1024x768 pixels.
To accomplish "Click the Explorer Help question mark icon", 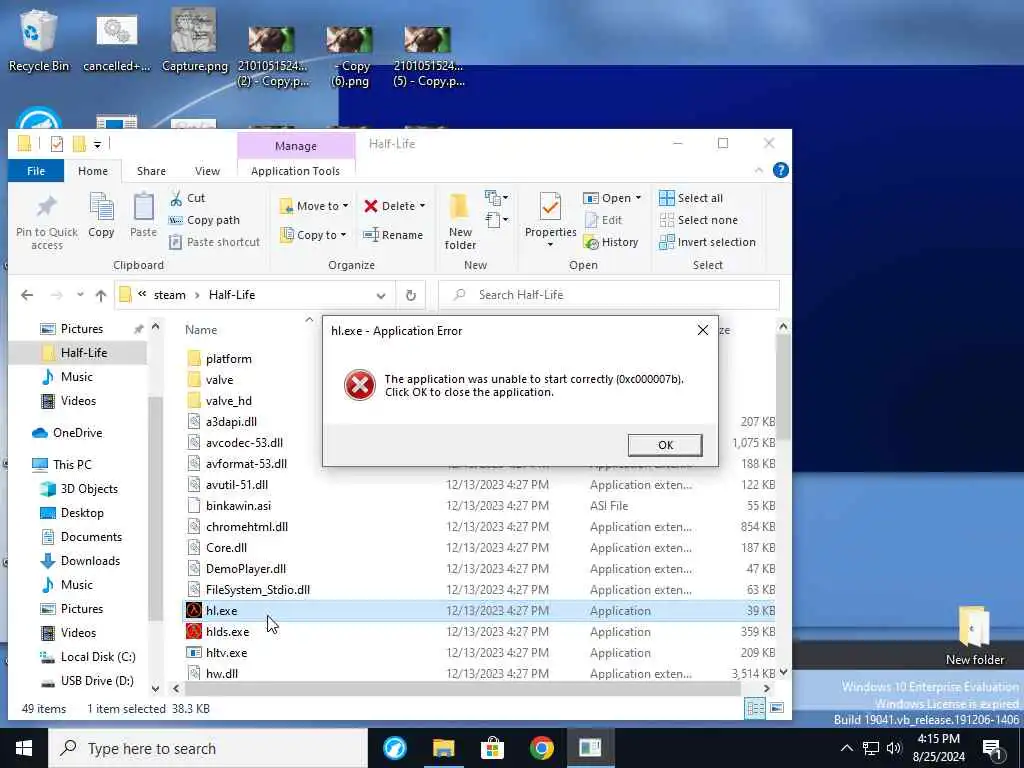I will [x=780, y=170].
